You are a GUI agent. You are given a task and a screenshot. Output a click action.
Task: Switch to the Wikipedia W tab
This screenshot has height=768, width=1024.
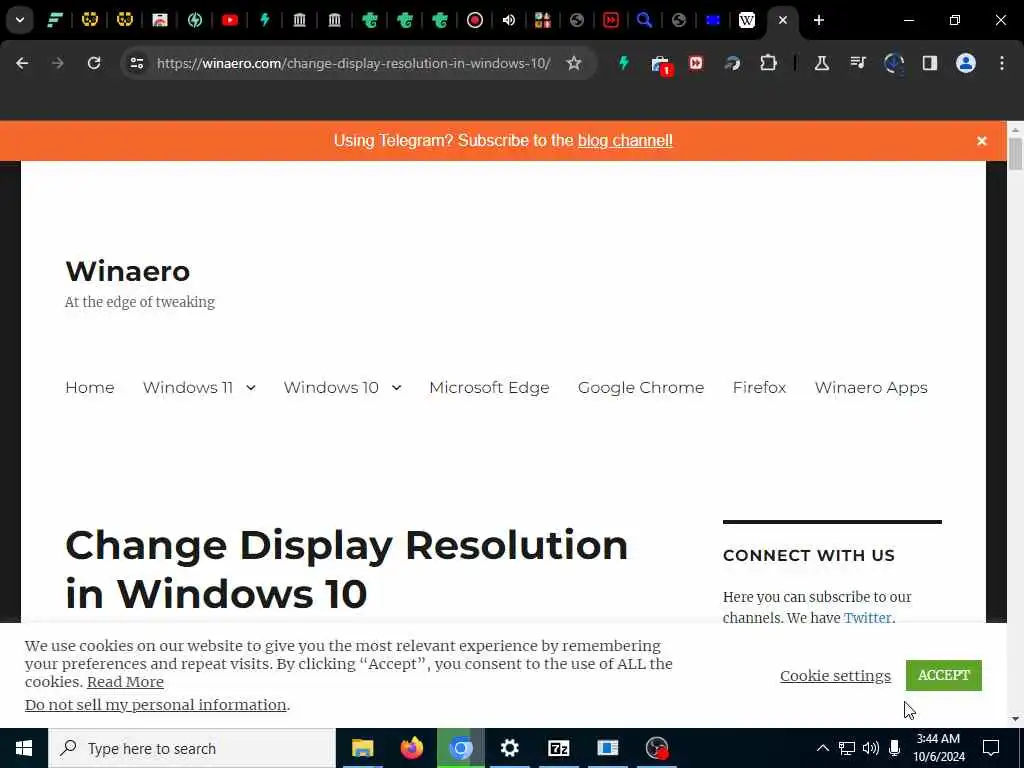click(x=746, y=20)
